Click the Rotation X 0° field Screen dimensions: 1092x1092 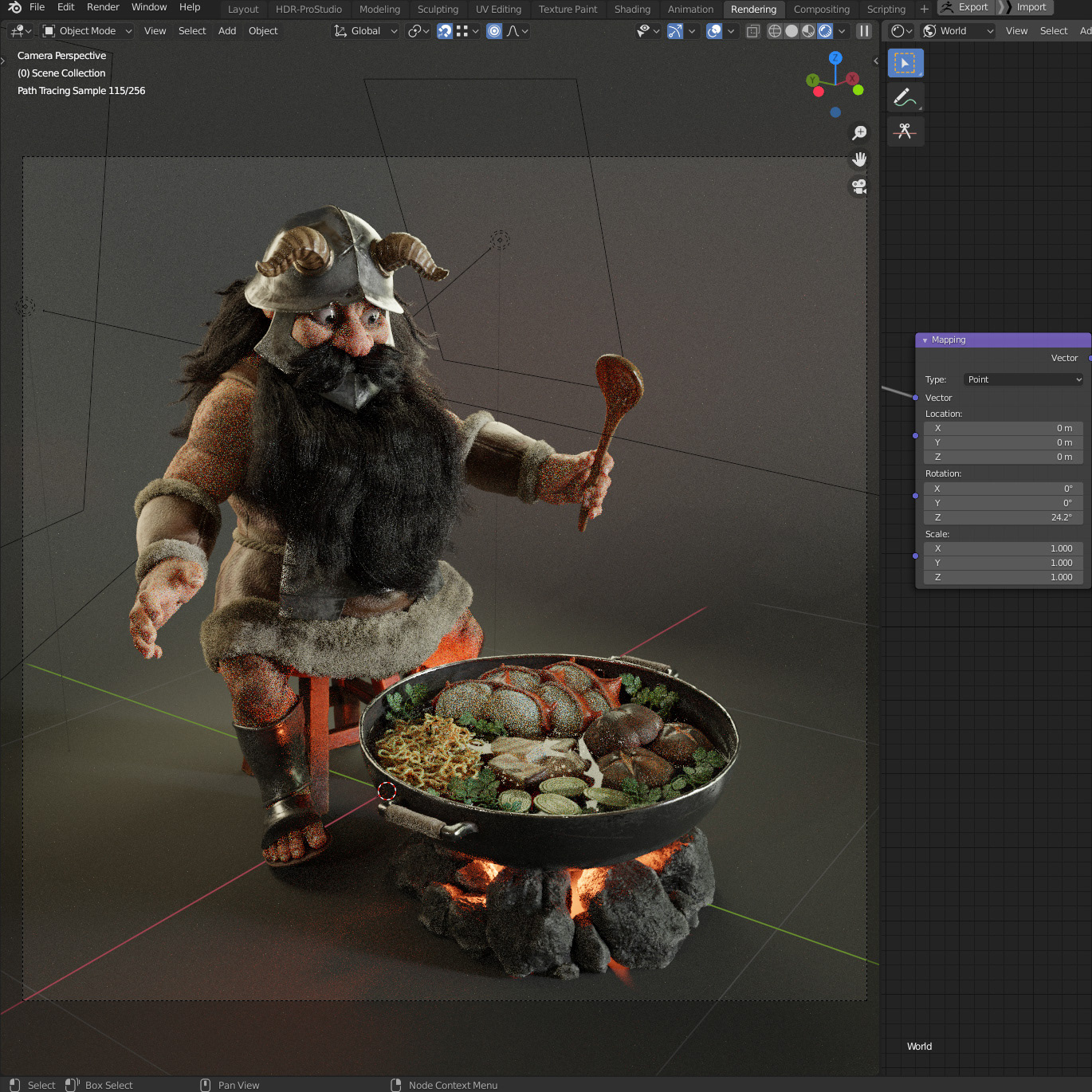point(1003,489)
